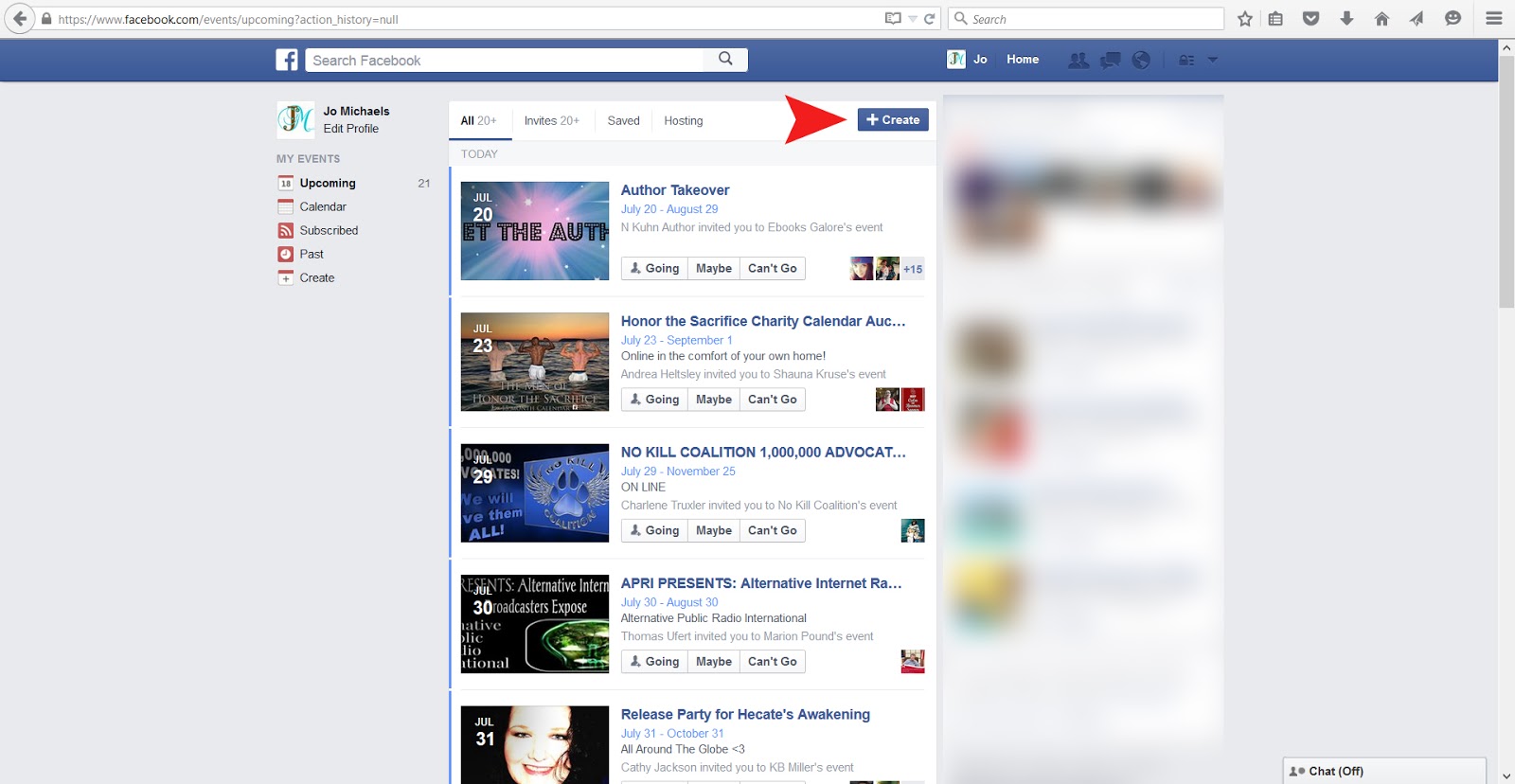Select the All 20+ tab
The image size is (1515, 784).
pos(478,121)
